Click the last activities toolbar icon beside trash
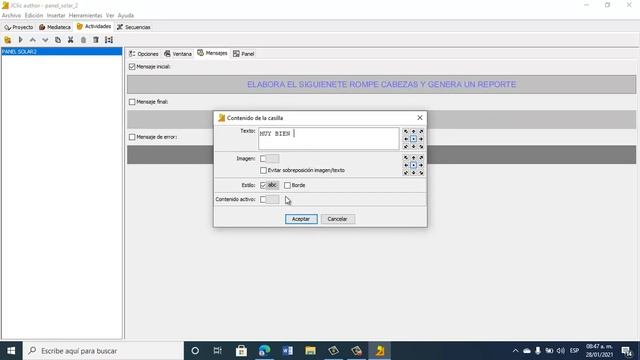Screen dimensions: 640x360 [109, 40]
